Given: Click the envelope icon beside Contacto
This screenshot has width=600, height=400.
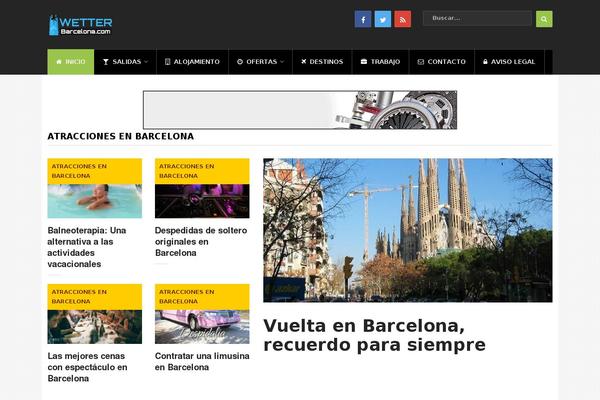Looking at the screenshot, I should pos(421,62).
